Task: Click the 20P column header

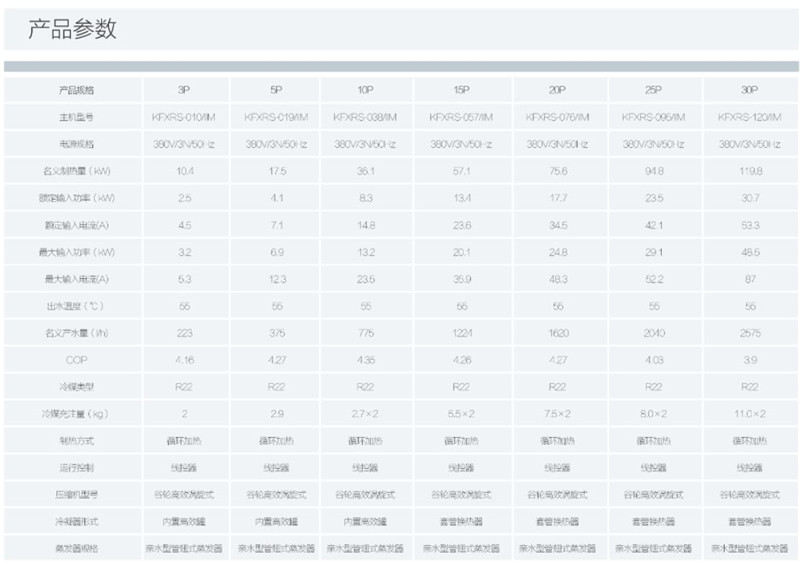Action: [558, 90]
